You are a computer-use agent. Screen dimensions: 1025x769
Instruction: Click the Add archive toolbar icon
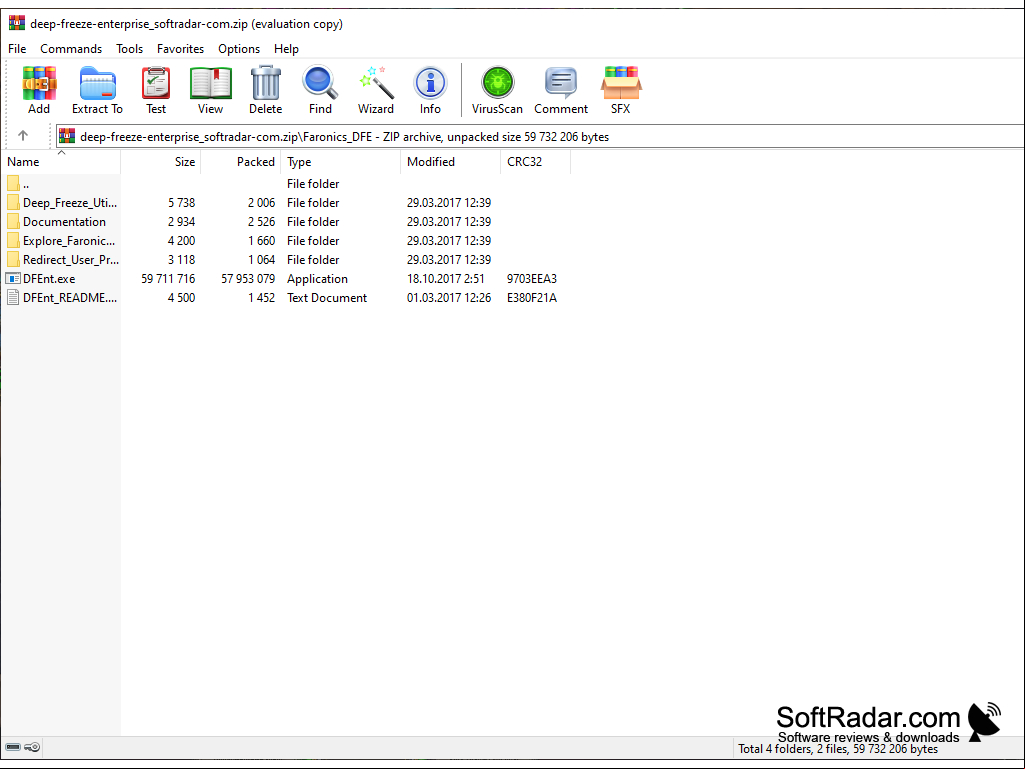[39, 83]
